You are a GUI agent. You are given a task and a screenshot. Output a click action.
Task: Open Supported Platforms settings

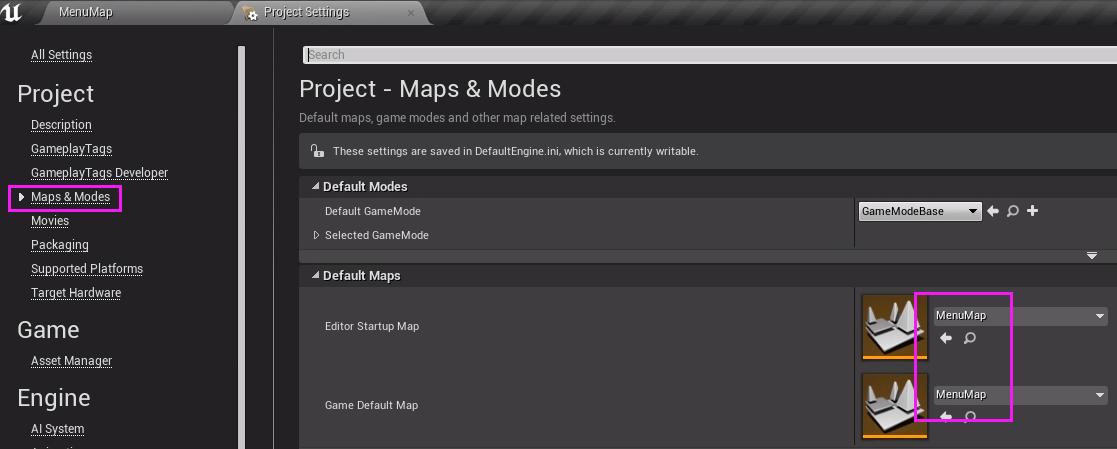[x=87, y=269]
